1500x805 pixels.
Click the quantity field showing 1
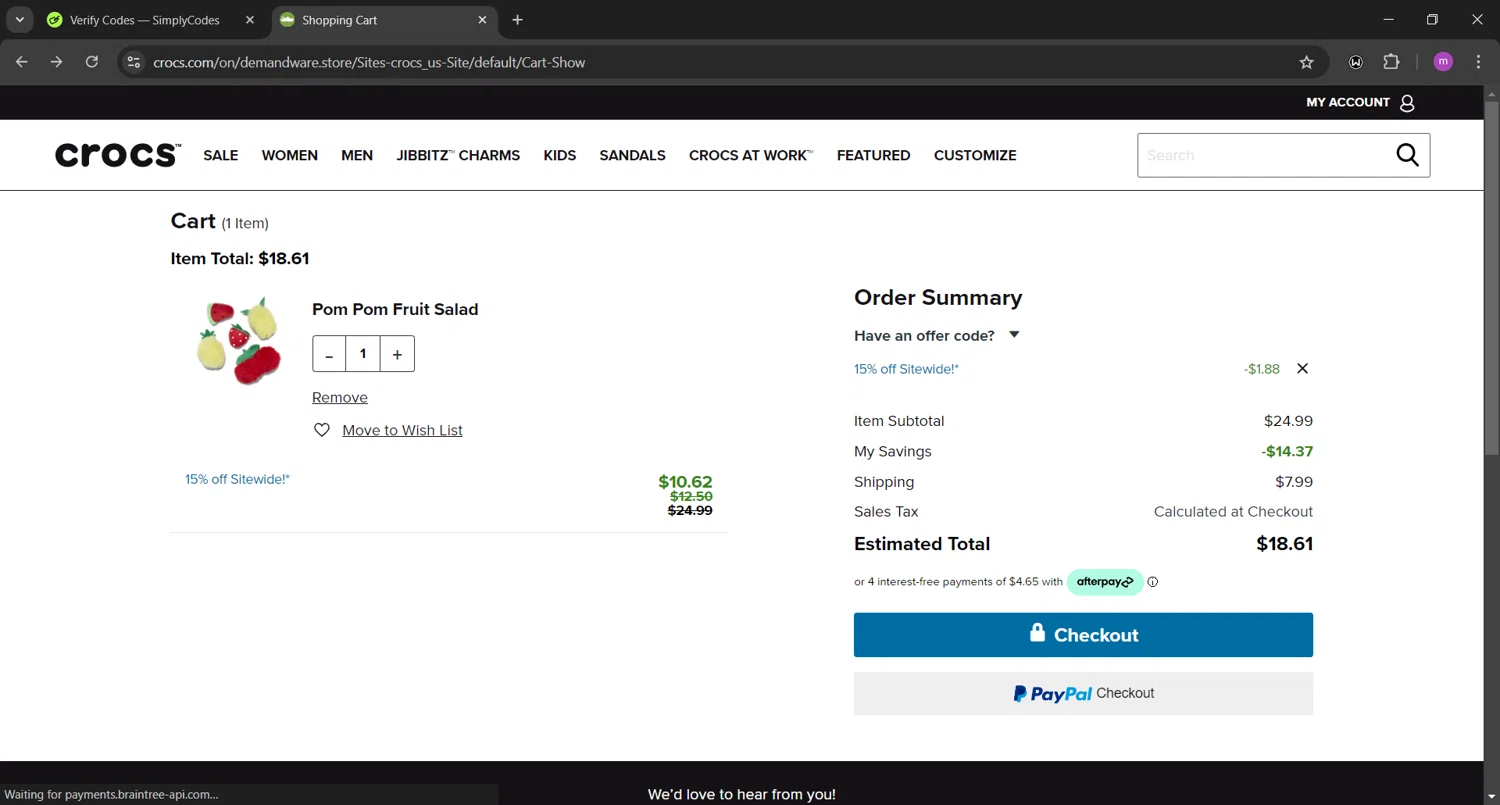(363, 354)
